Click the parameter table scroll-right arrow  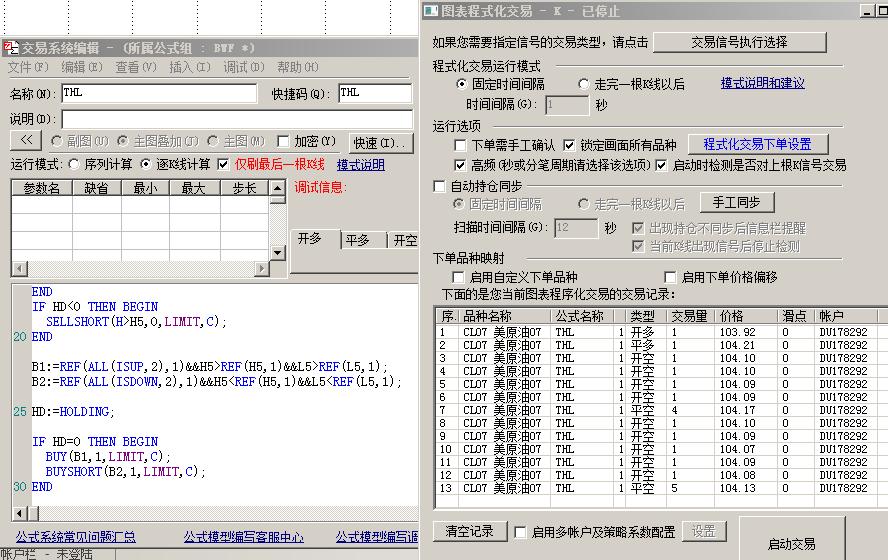click(x=263, y=268)
